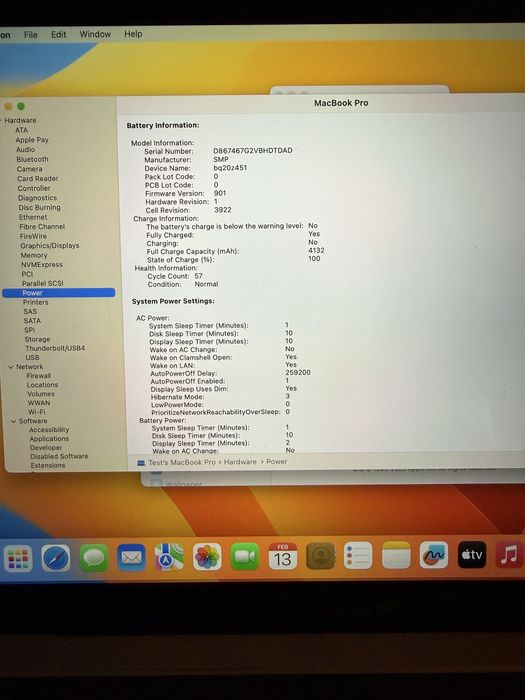Select Disabled Software in sidebar
Viewport: 525px width, 700px height.
tap(59, 457)
